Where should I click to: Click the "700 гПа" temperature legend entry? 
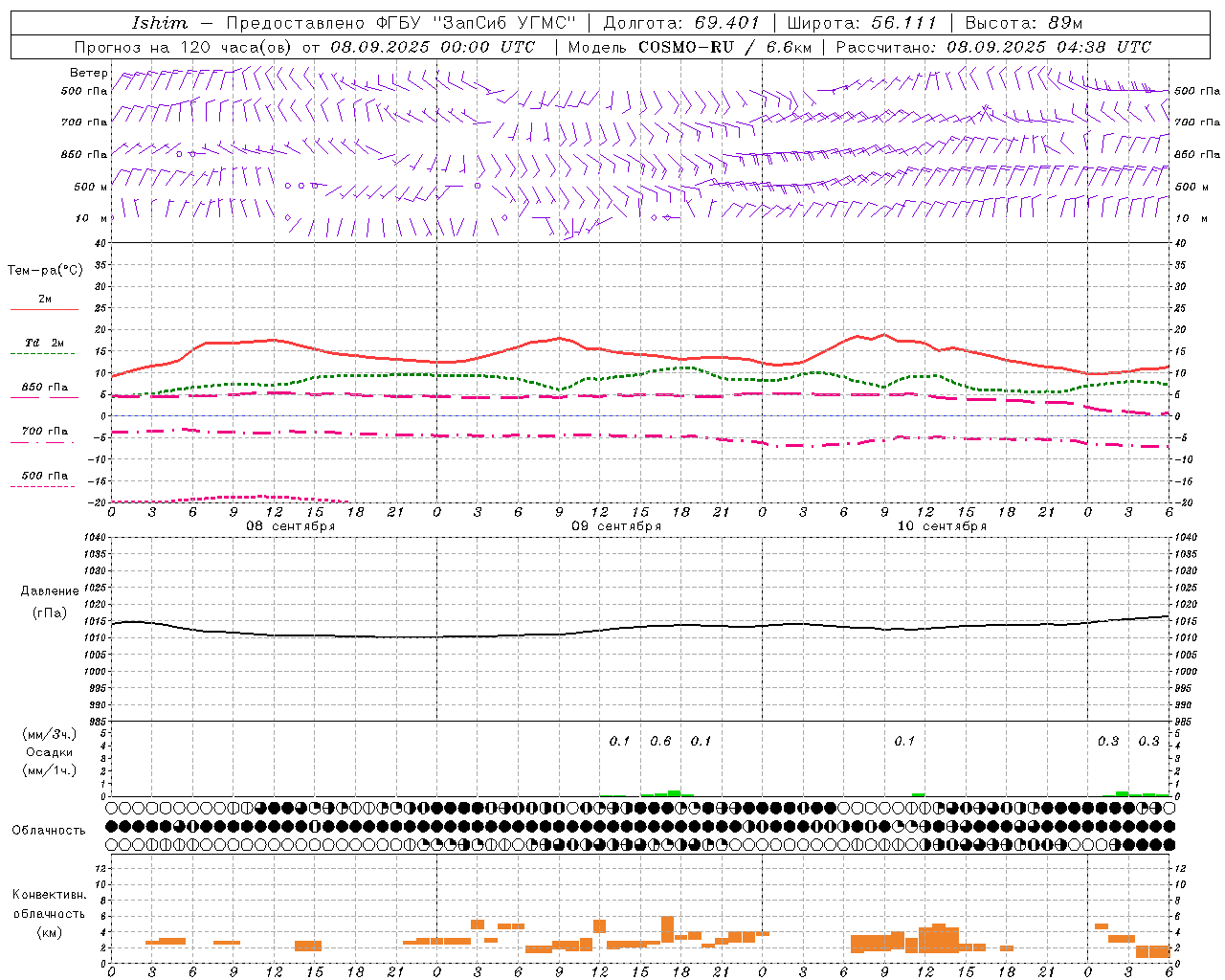[x=45, y=432]
